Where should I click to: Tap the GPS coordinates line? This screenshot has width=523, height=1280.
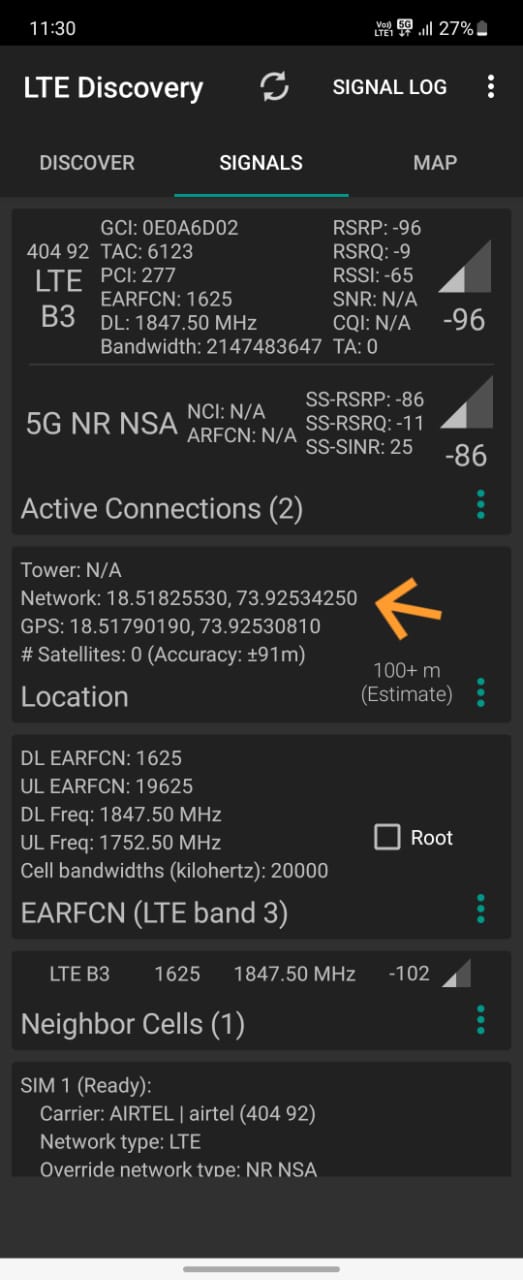point(171,626)
